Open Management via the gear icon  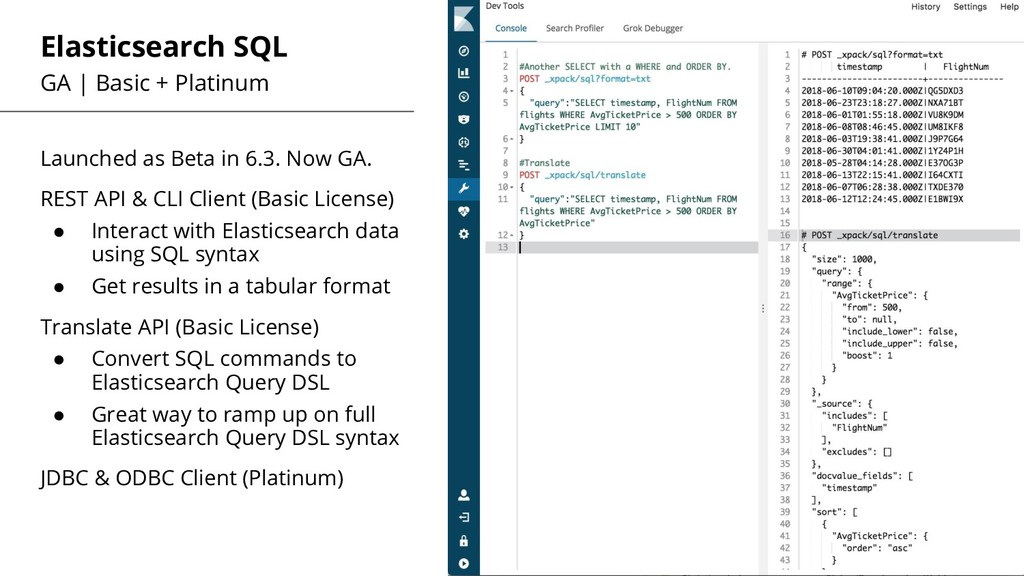point(464,234)
